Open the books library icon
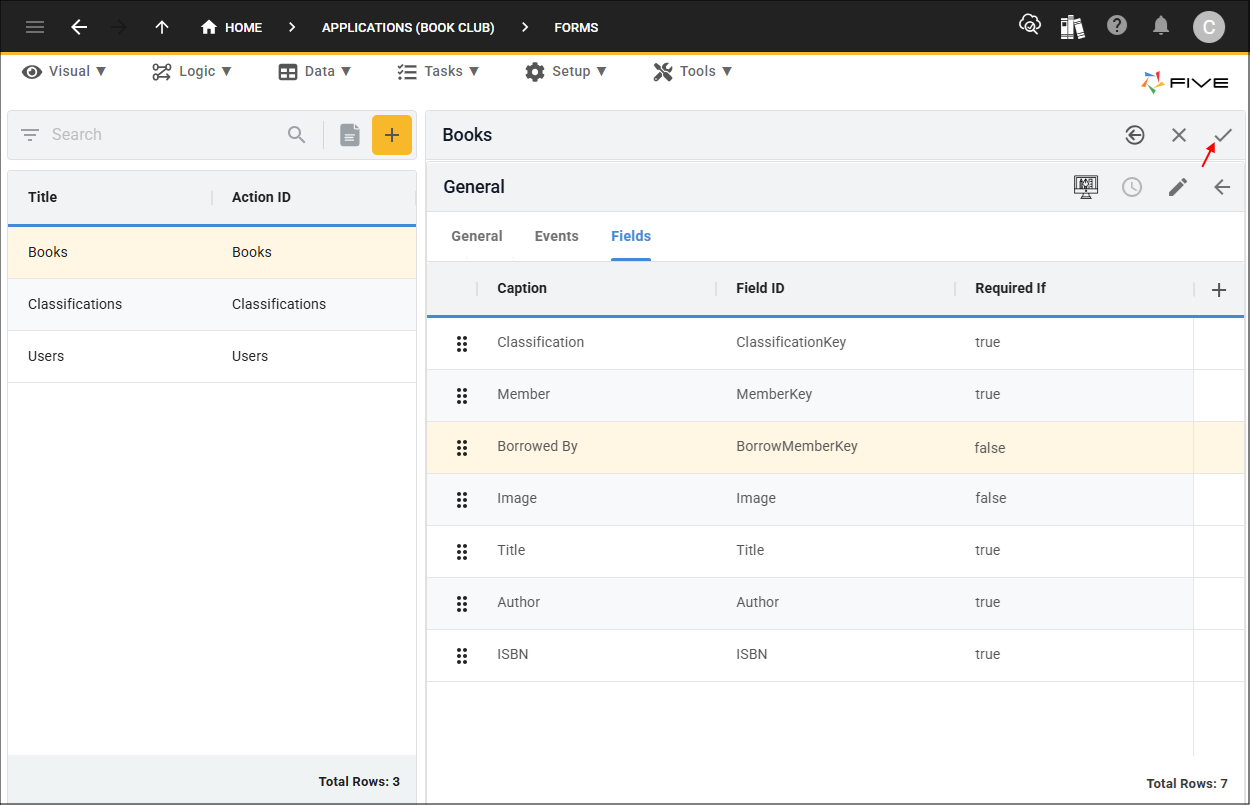 [x=1073, y=27]
